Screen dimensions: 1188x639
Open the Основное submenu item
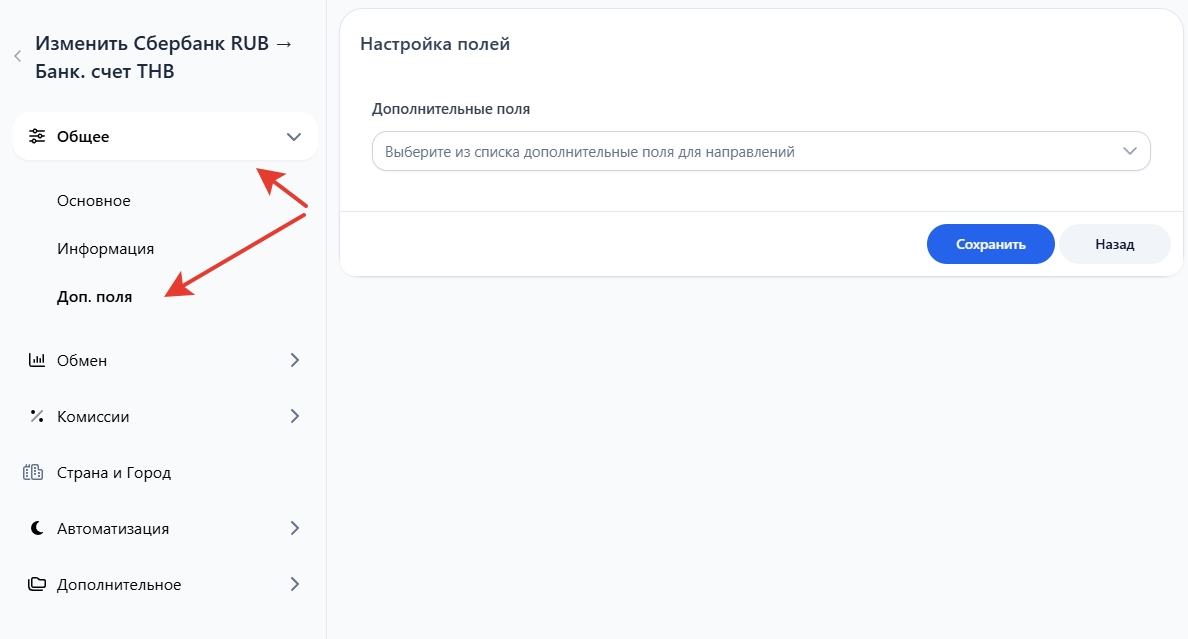pyautogui.click(x=94, y=201)
